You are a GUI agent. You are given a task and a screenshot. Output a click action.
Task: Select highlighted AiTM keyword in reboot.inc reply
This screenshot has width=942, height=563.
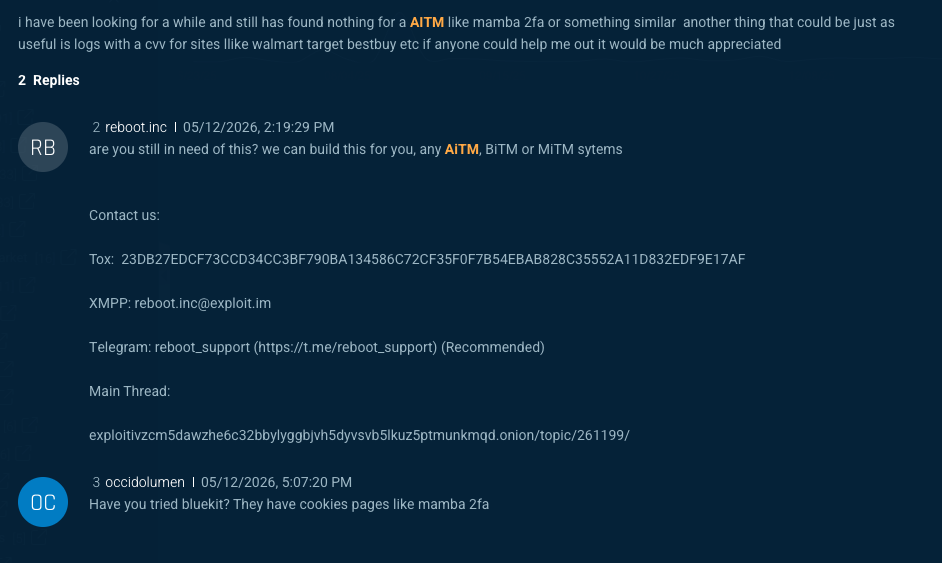click(x=461, y=149)
